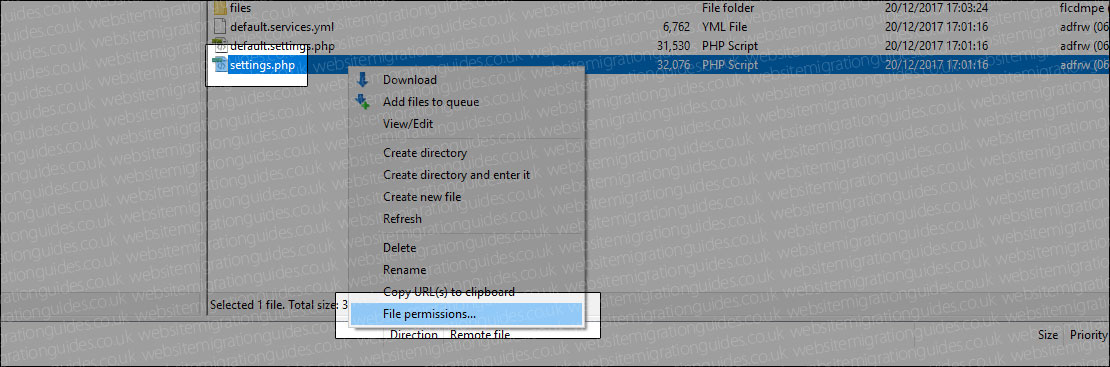1110x367 pixels.
Task: Click the Selected 1 file status text
Action: click(279, 305)
